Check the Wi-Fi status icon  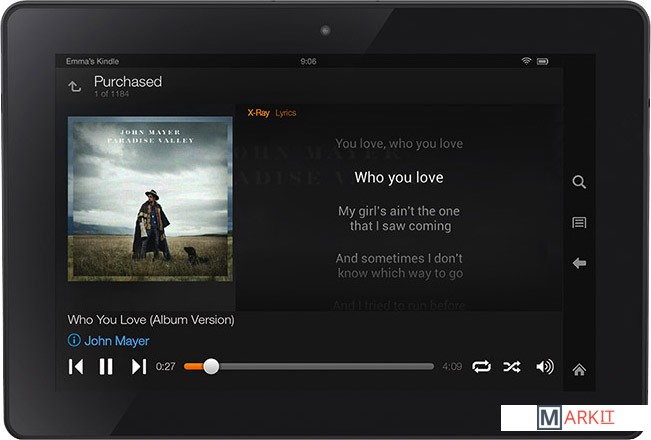tap(526, 61)
